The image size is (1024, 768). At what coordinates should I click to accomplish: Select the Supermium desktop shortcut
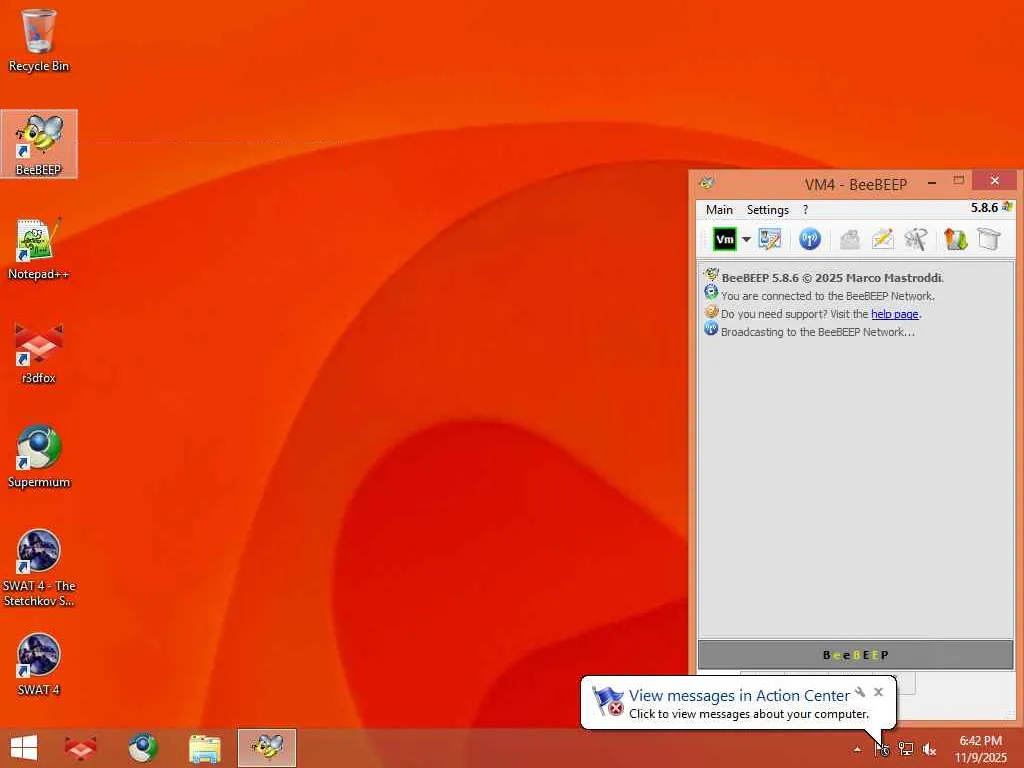point(39,456)
